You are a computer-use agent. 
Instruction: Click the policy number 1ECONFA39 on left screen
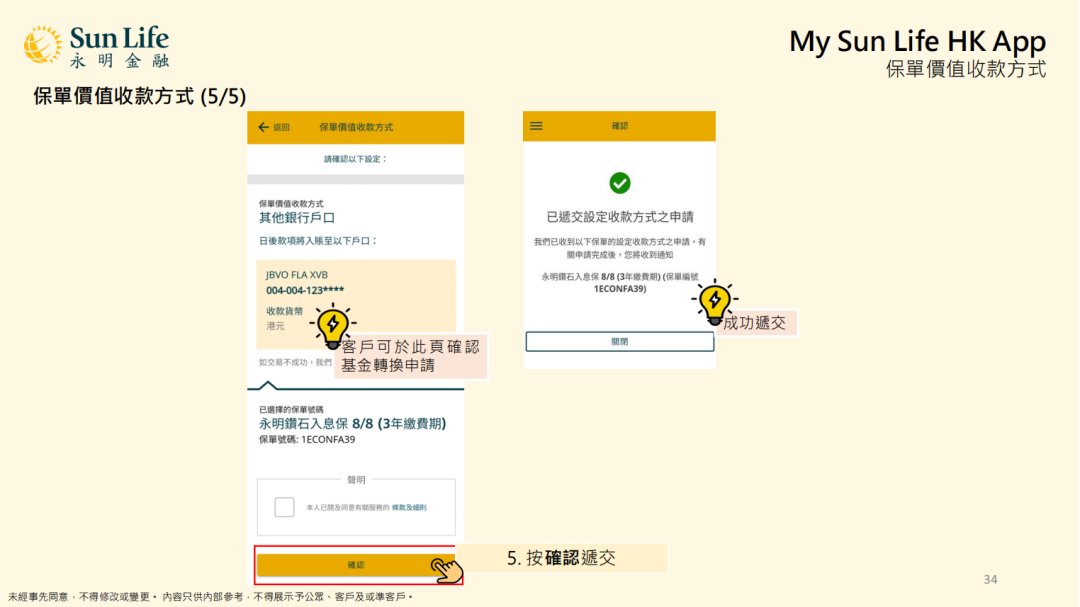[328, 440]
